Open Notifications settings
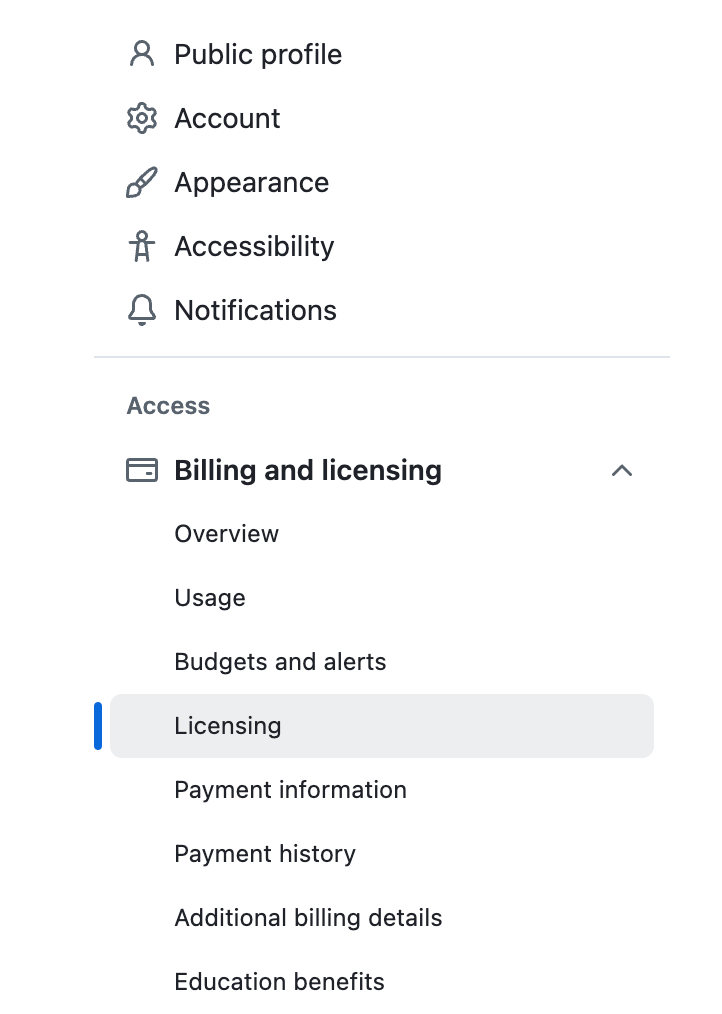Screen dimensions: 722x1014 tap(382, 310)
